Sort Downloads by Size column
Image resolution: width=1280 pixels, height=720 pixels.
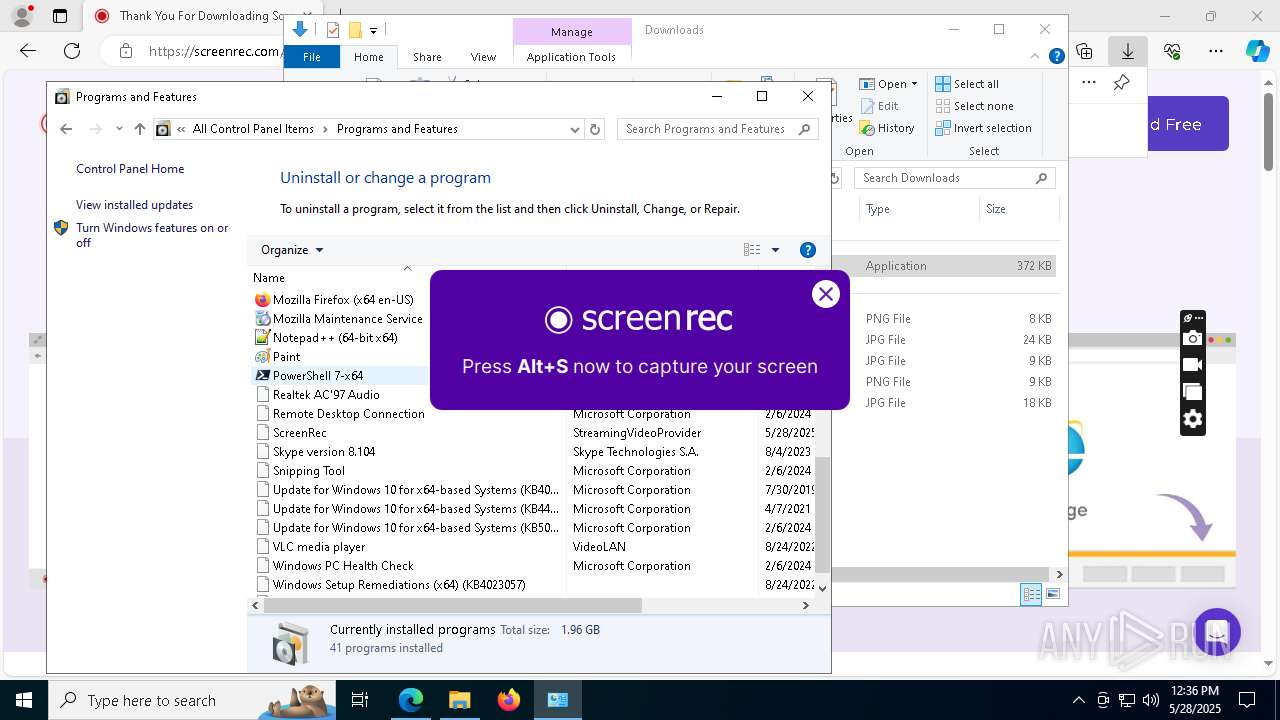[1018, 209]
